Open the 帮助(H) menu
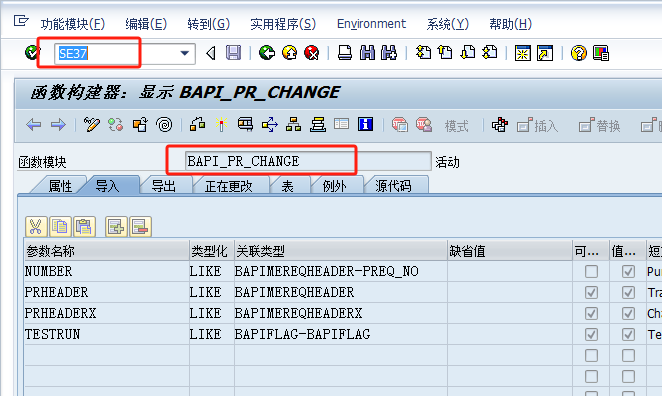This screenshot has height=396, width=662. (x=510, y=24)
